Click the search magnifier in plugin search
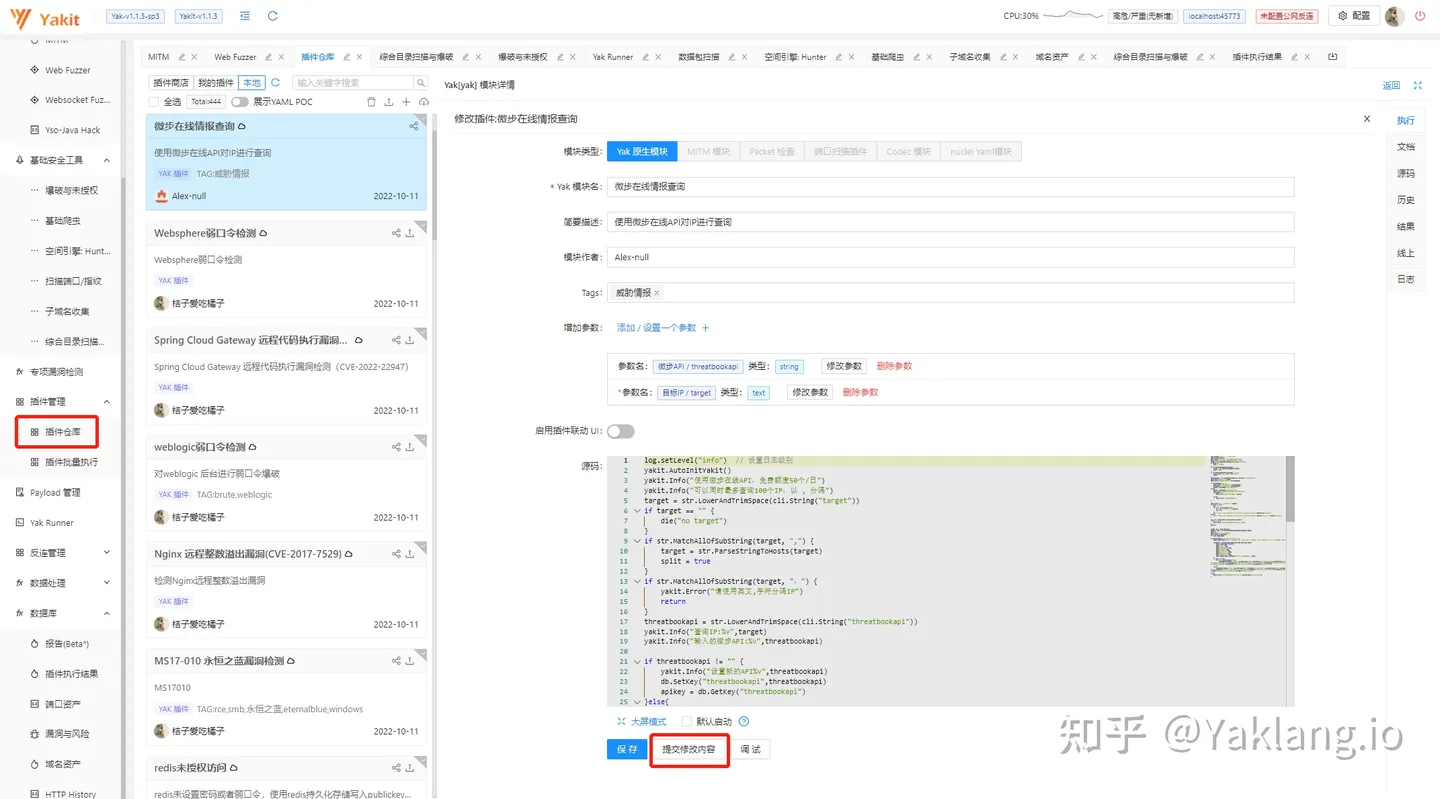The height and width of the screenshot is (799, 1440). tap(421, 83)
